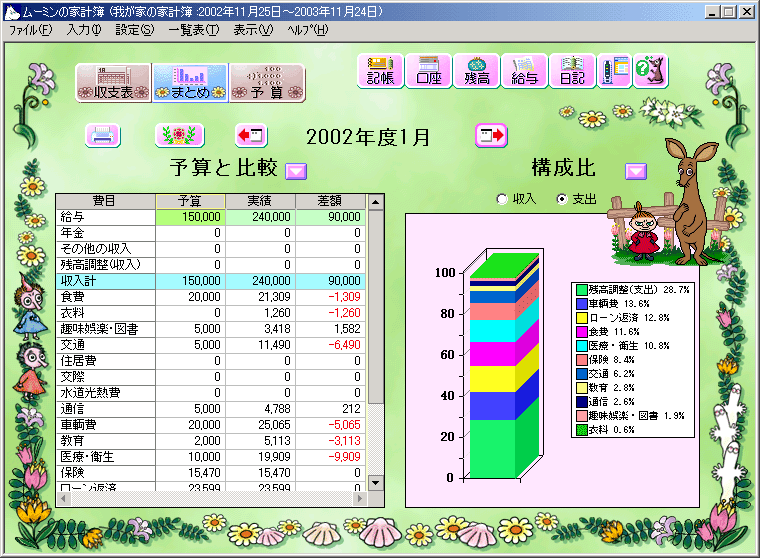
Task: Open the 一覧表(T) menu
Action: pos(193,30)
